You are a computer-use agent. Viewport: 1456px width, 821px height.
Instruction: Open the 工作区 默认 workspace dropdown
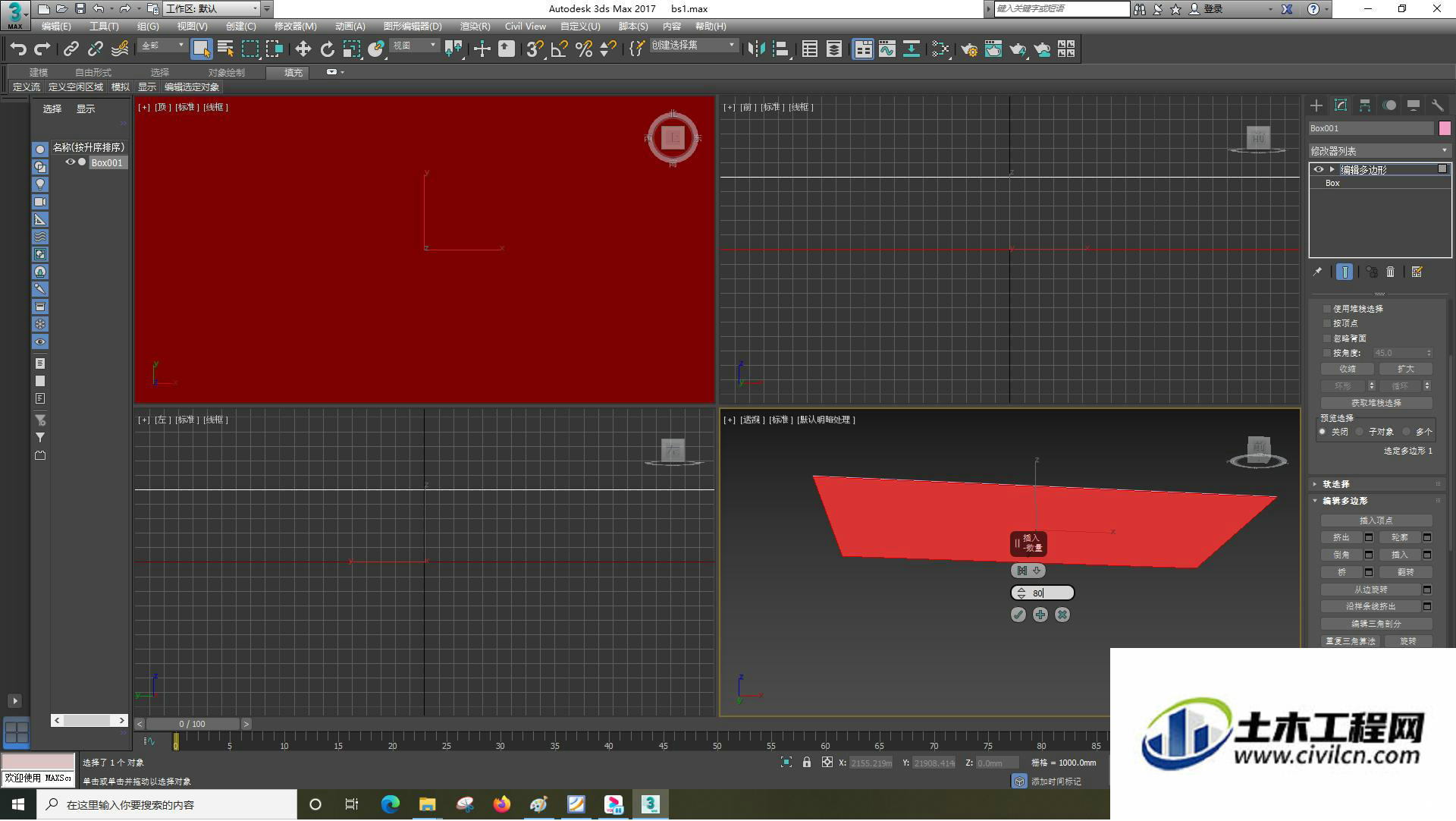tap(212, 9)
